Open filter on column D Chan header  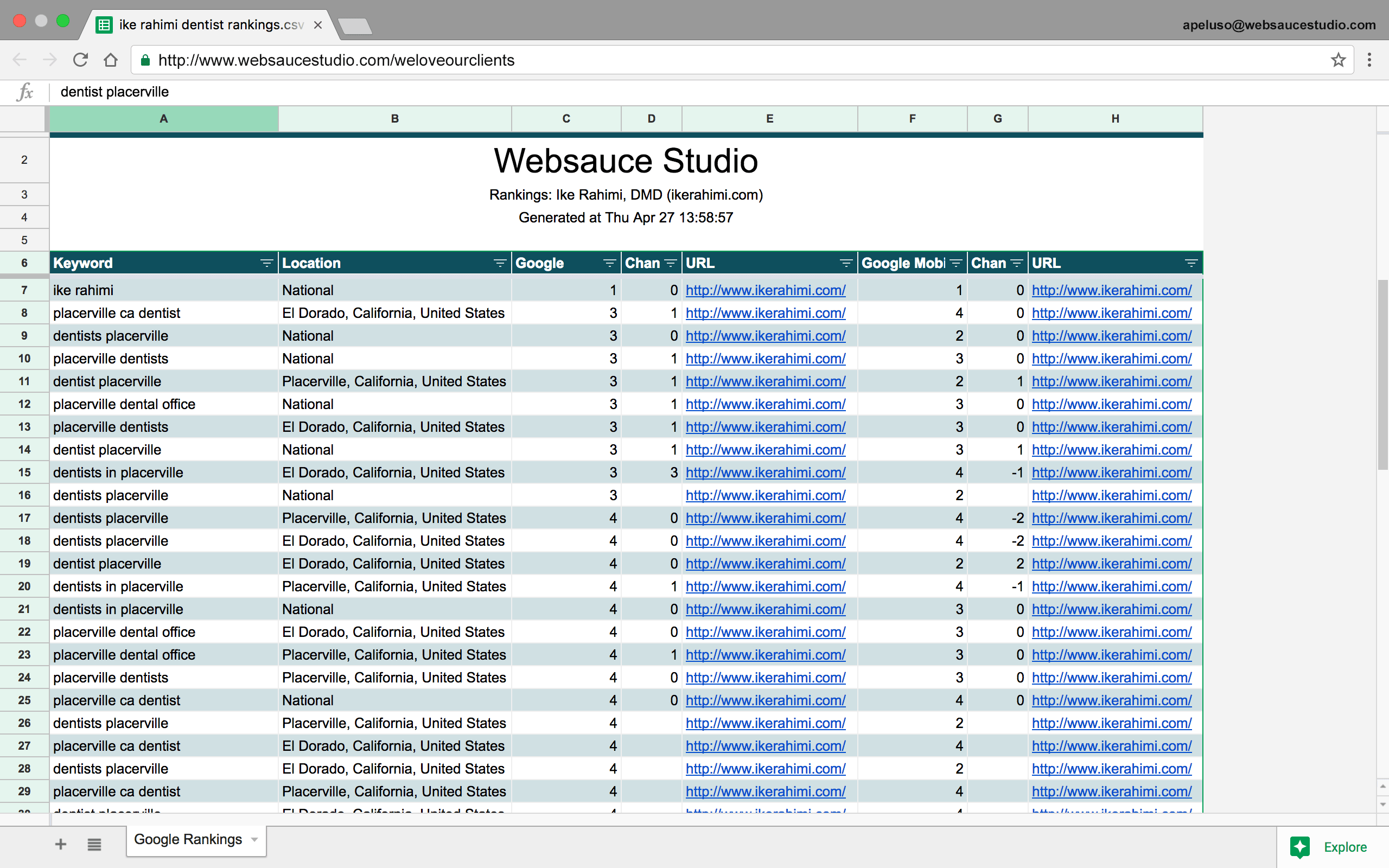click(671, 263)
